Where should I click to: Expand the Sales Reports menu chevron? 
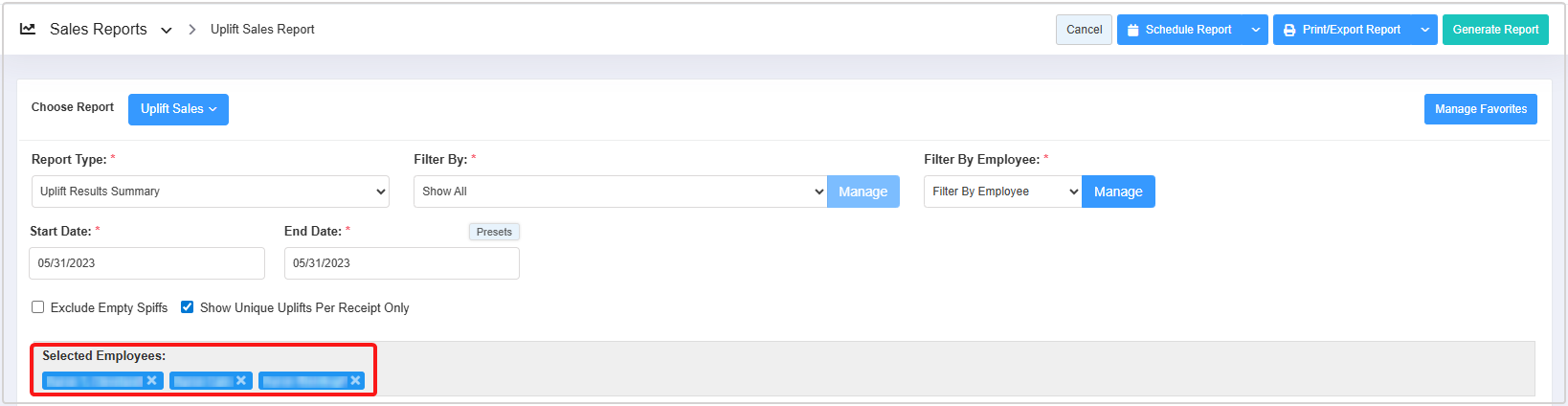pos(167,31)
